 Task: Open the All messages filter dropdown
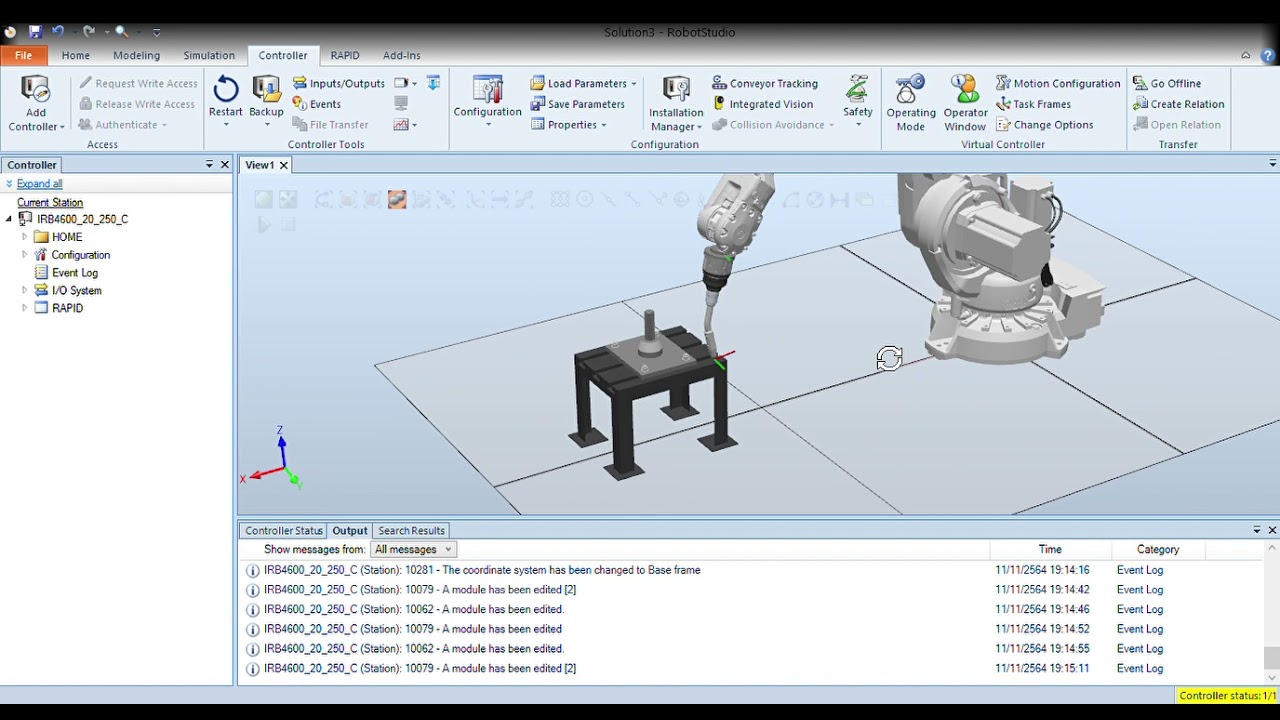click(x=413, y=550)
